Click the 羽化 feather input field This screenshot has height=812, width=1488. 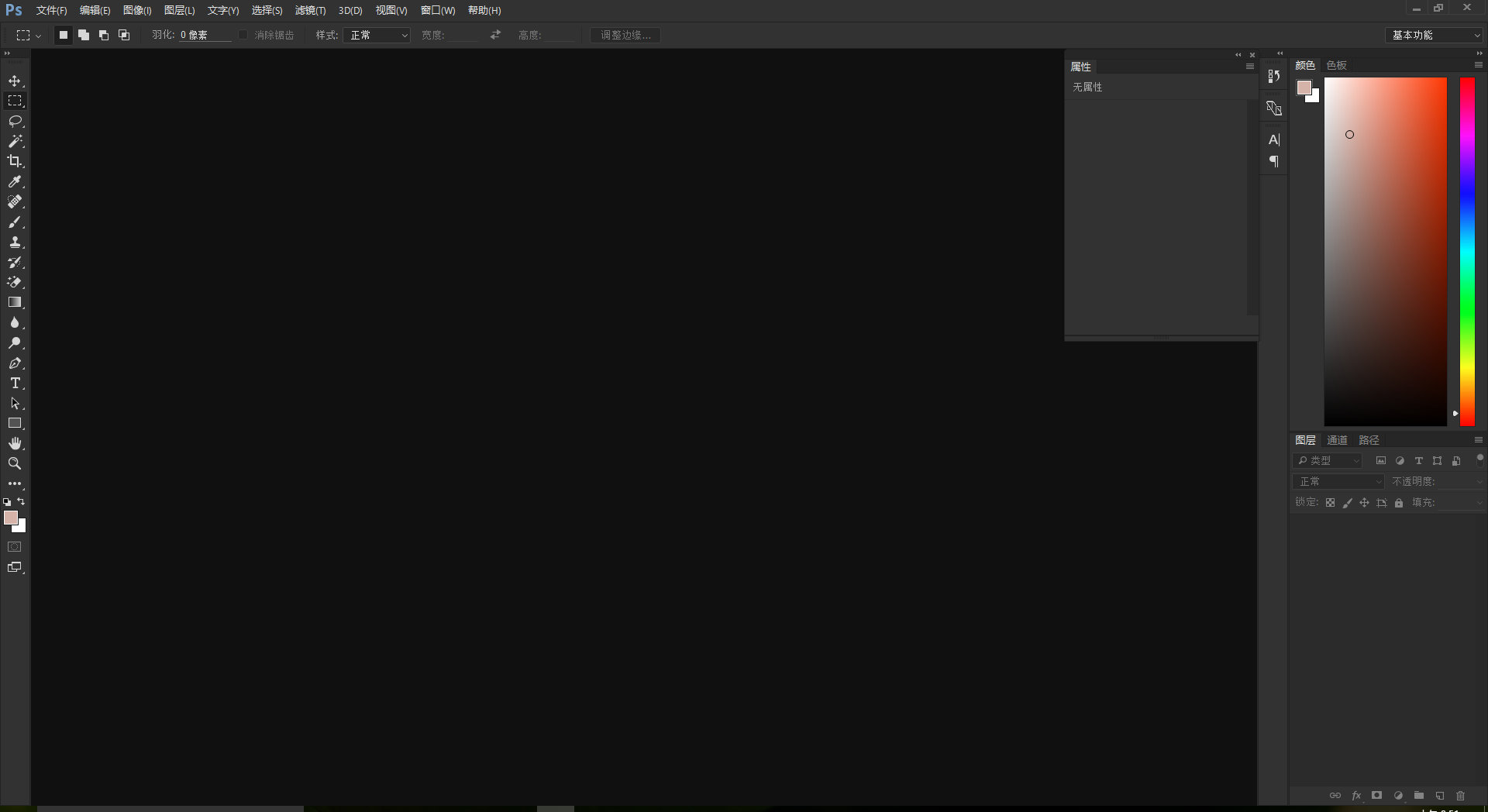tap(205, 35)
